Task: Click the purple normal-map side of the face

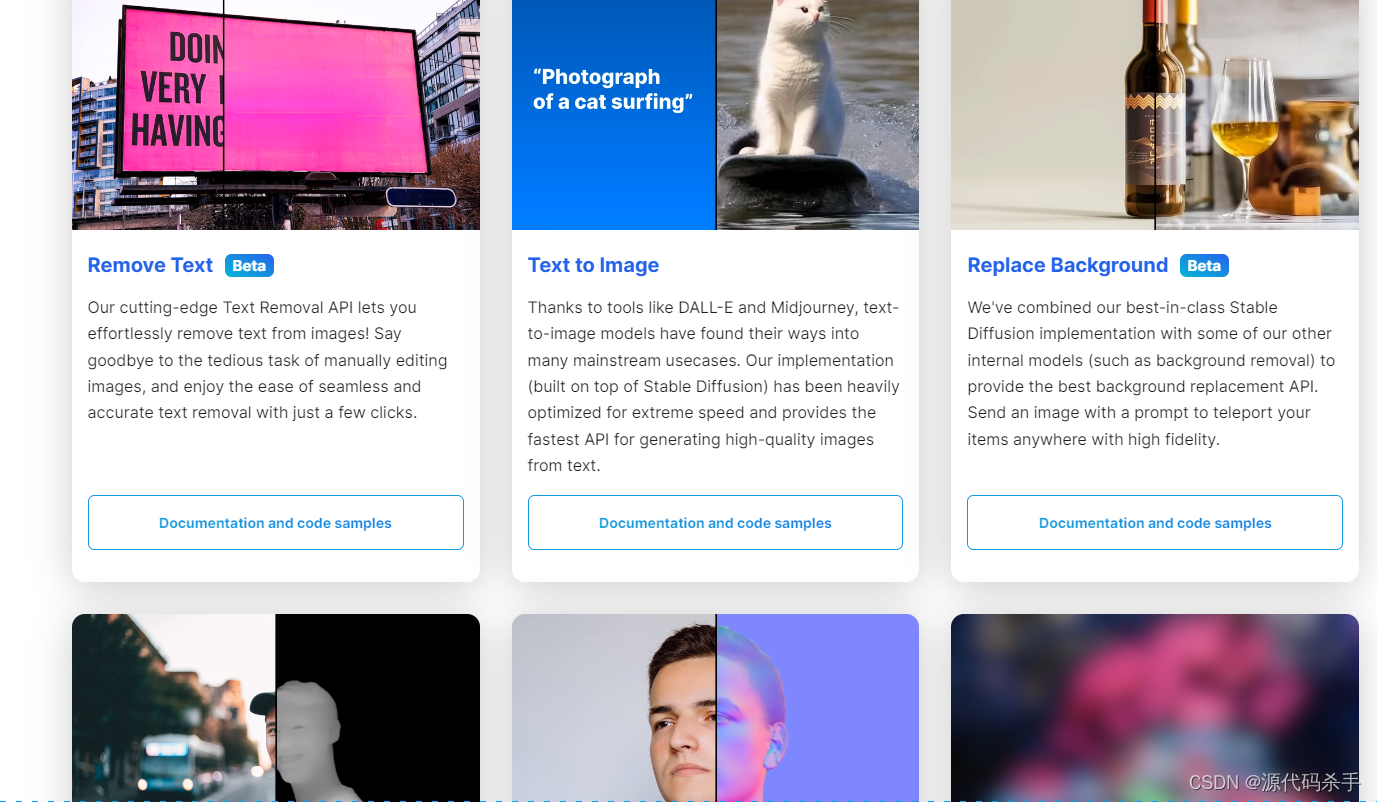Action: tap(817, 708)
